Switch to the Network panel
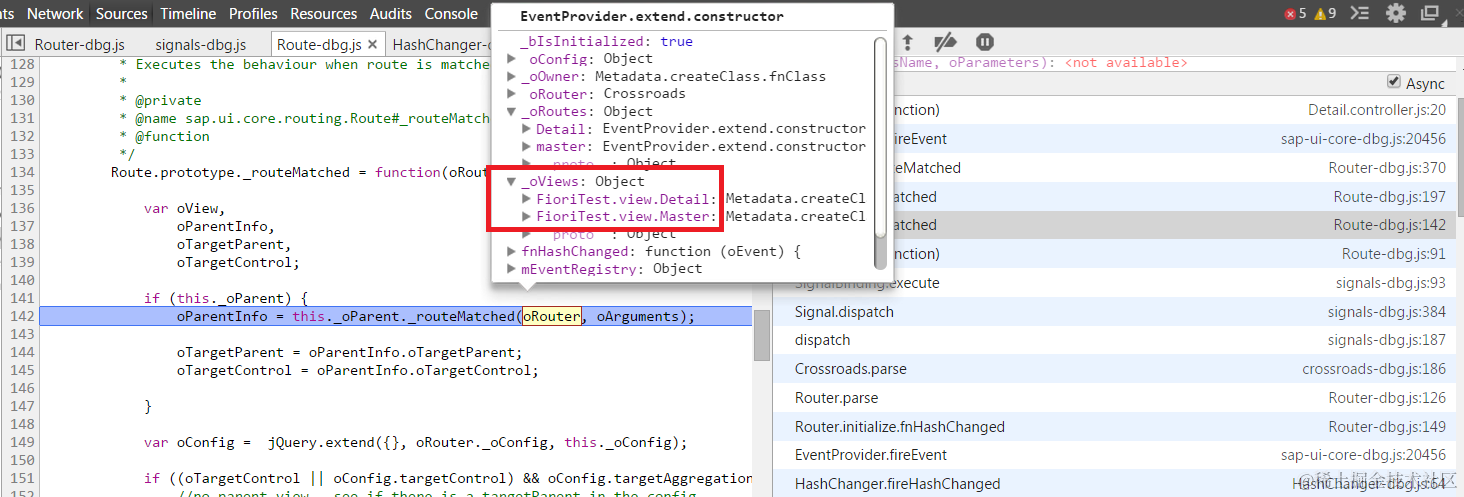Screen dimensions: 1464x497 click(x=55, y=14)
